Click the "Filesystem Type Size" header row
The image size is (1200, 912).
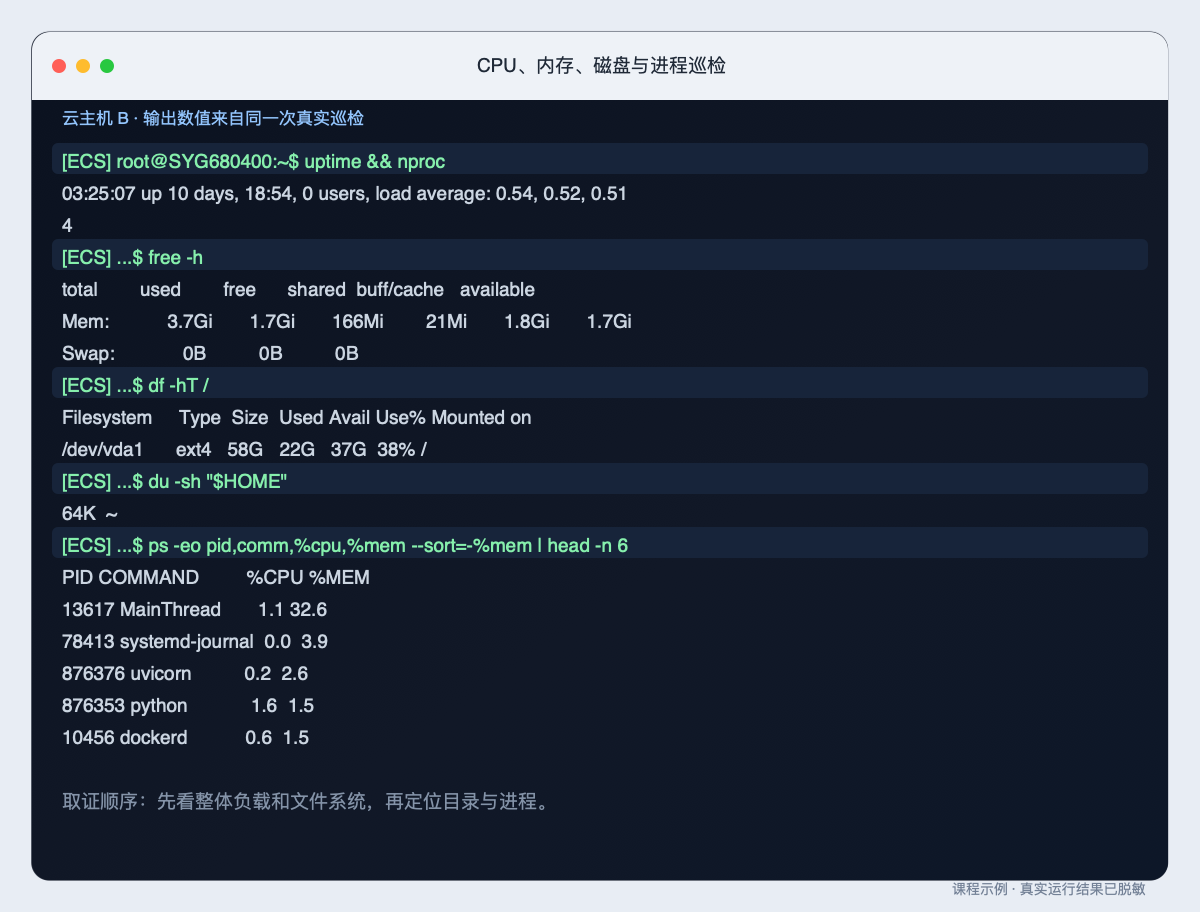pos(297,417)
